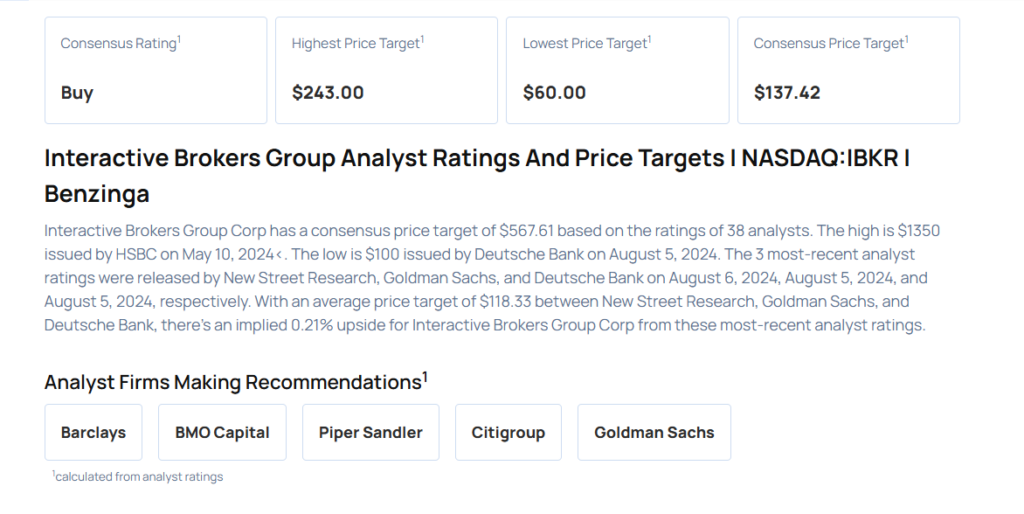Choose the Citigroup firm button
Image resolution: width=1024 pixels, height=514 pixels.
[508, 432]
